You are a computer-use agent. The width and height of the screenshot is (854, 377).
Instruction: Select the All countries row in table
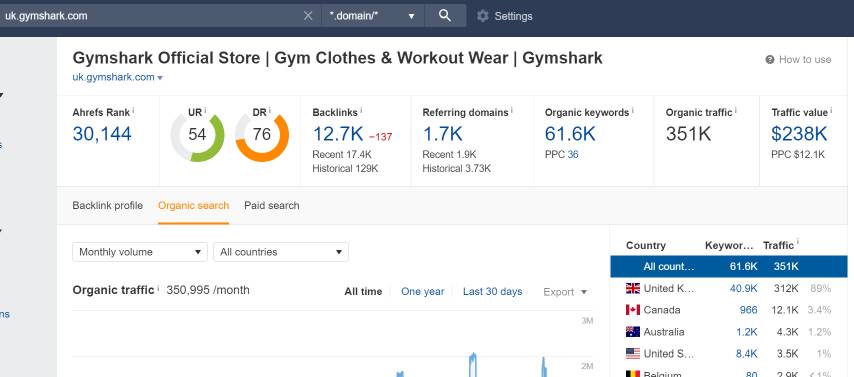point(729,266)
